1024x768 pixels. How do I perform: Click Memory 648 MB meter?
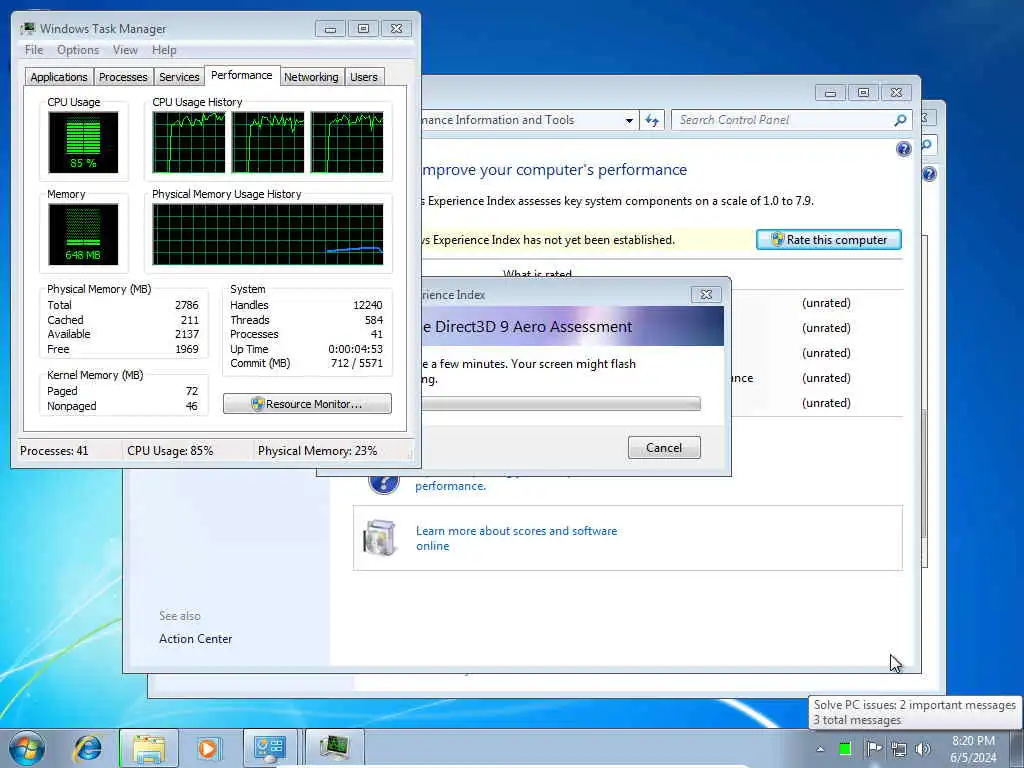(83, 234)
